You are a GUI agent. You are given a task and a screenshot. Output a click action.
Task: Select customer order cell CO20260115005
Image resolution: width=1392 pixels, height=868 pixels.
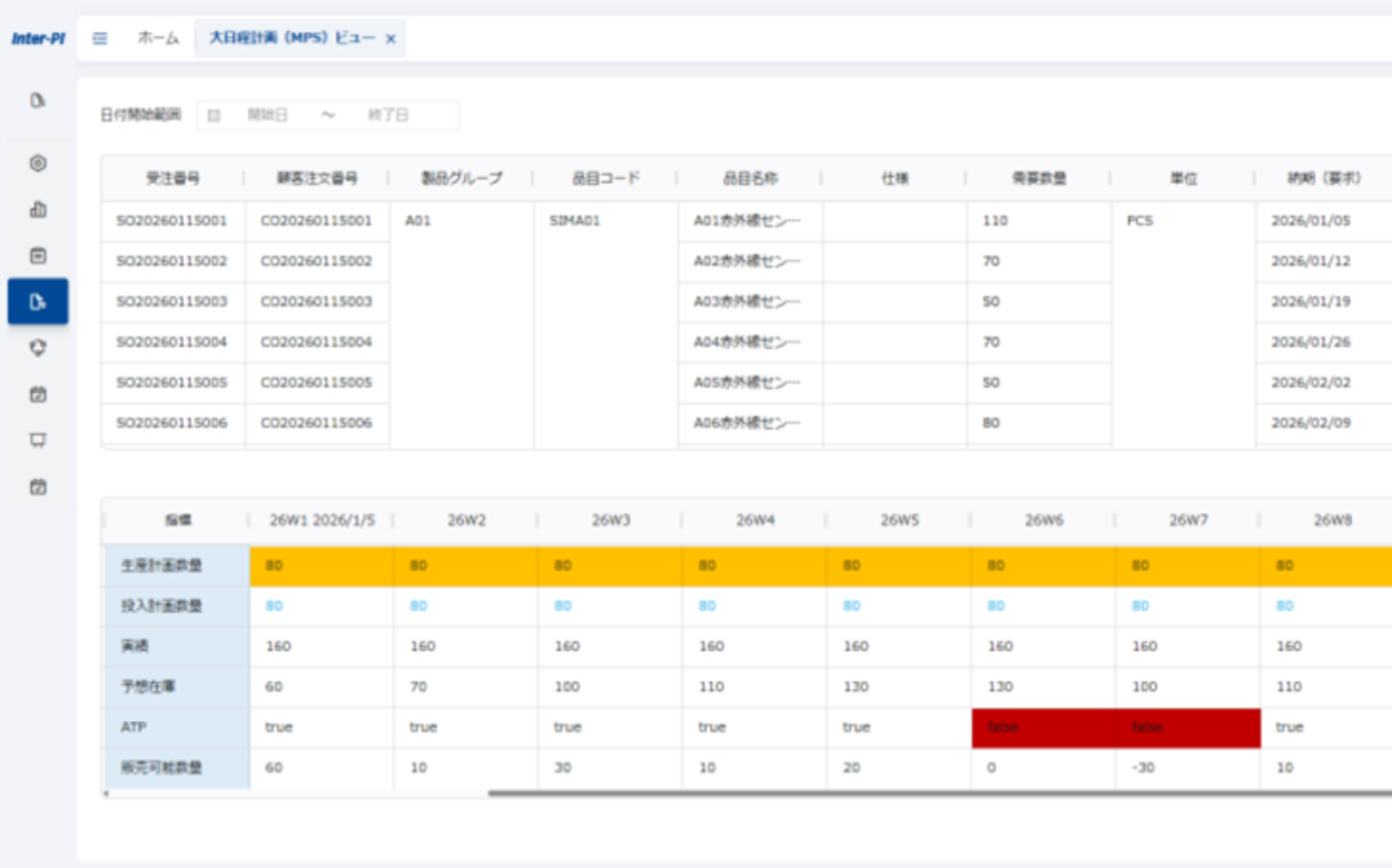[317, 383]
